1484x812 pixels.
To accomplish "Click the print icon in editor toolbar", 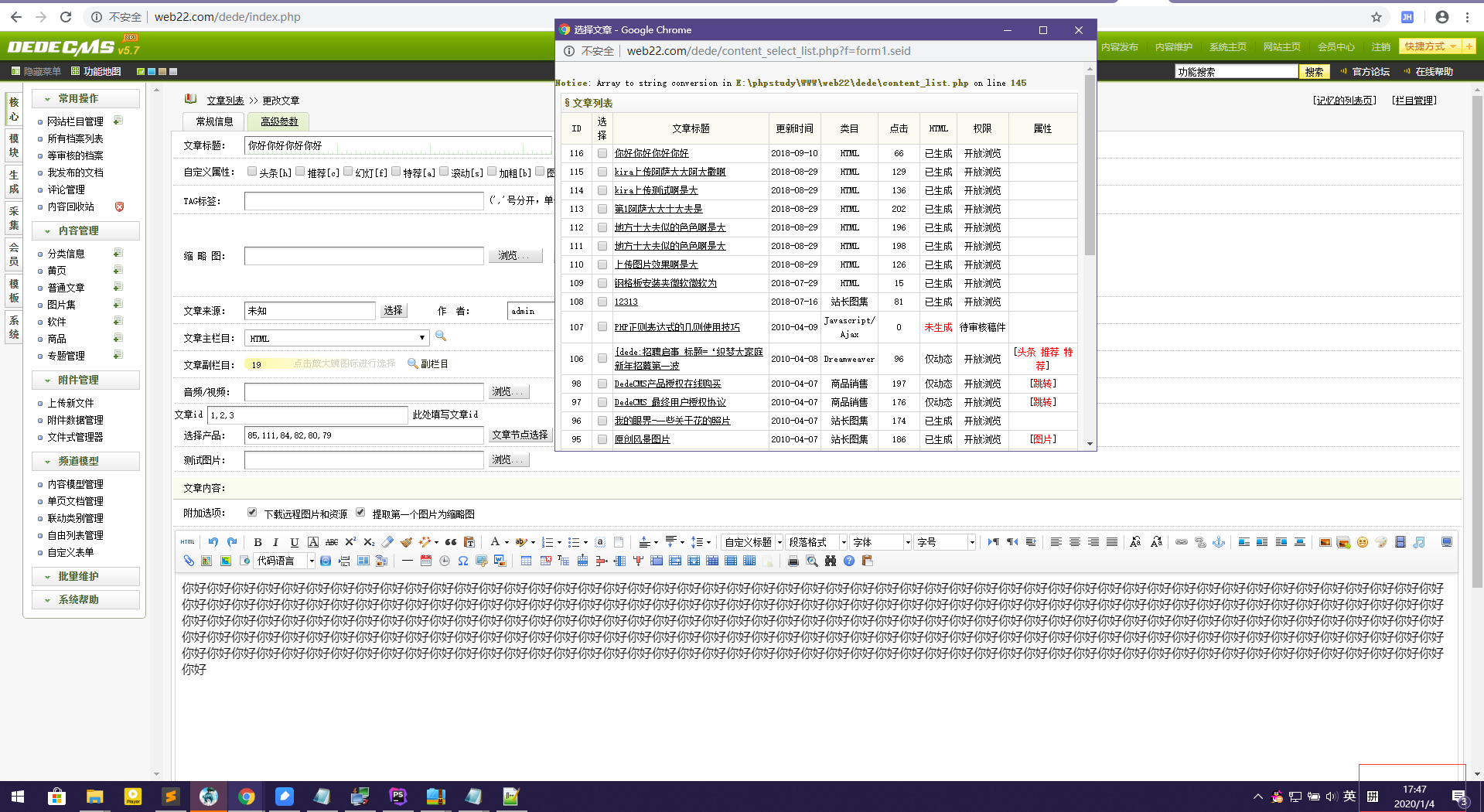I will [793, 561].
